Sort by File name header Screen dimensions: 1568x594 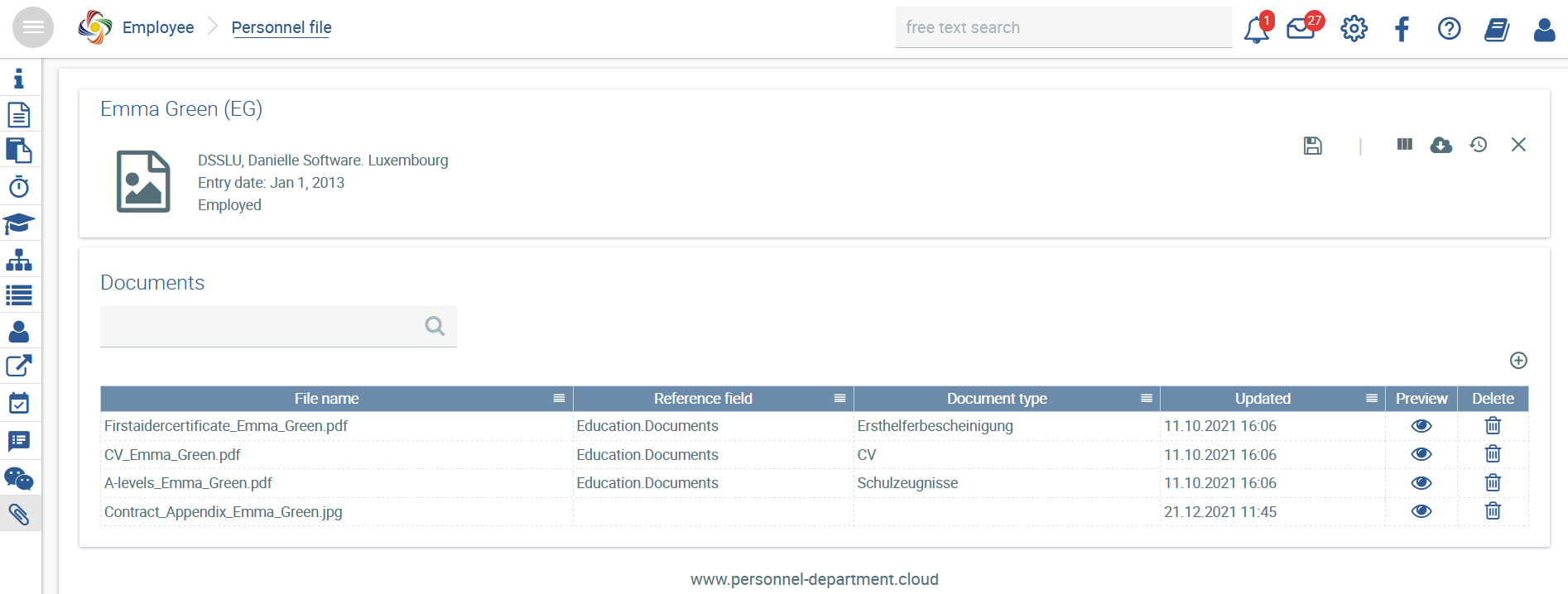click(326, 399)
